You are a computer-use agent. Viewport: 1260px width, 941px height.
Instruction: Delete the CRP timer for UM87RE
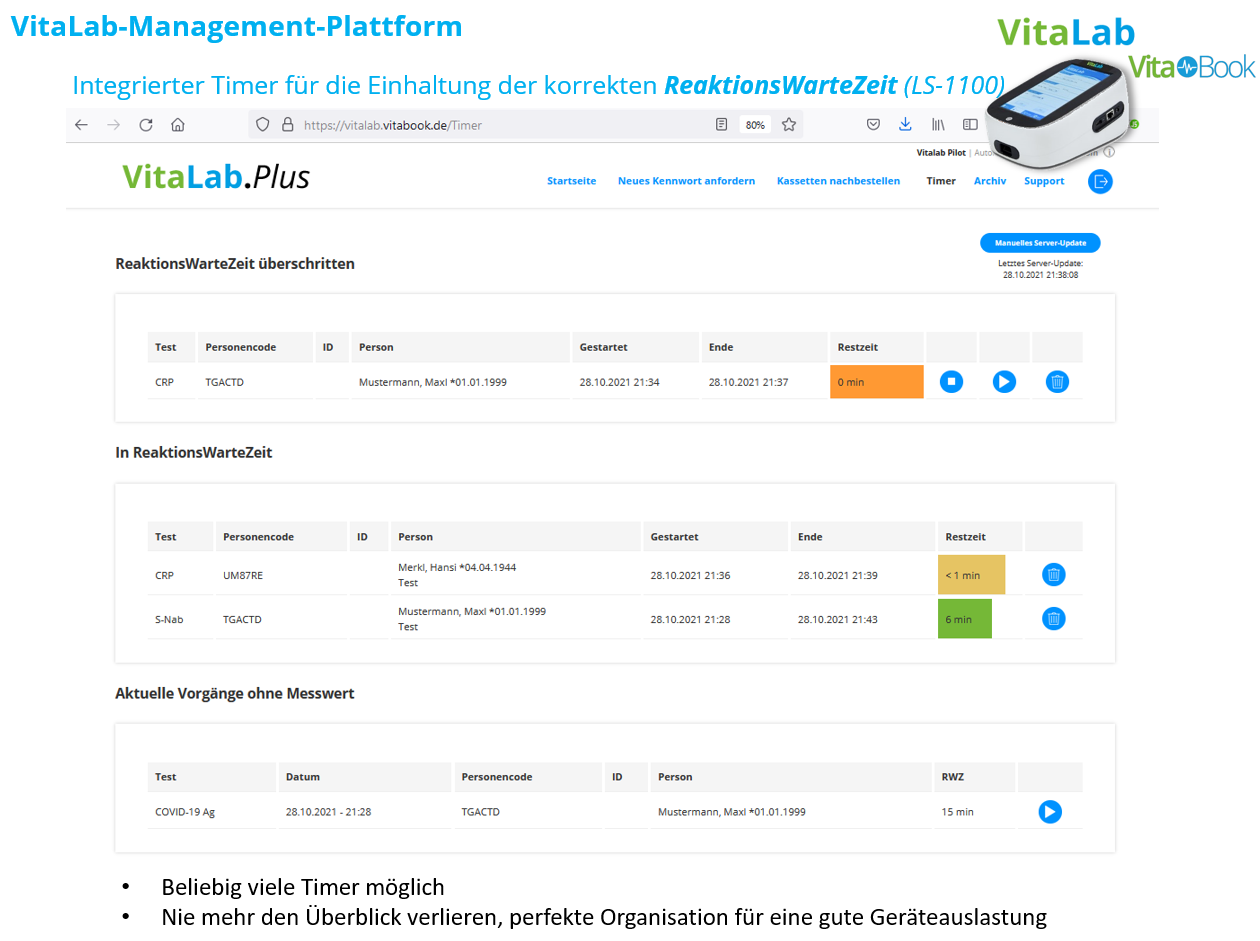coord(1053,574)
